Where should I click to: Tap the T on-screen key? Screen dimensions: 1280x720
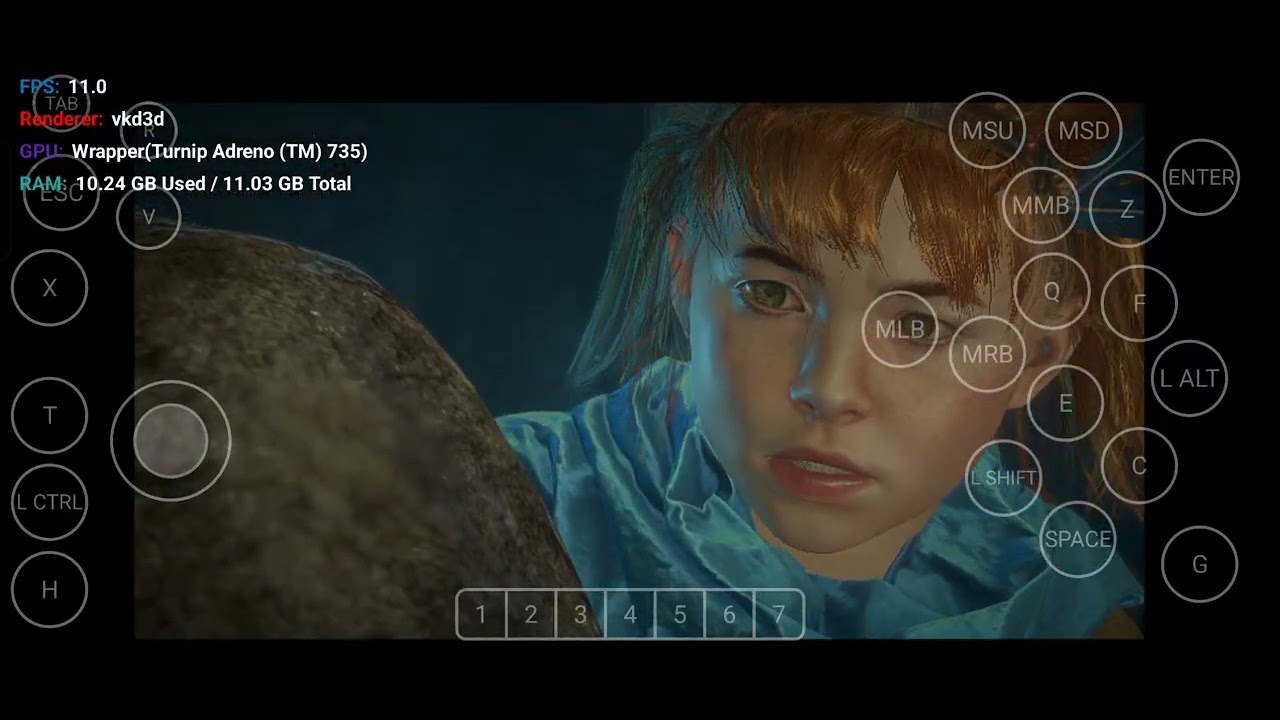point(49,415)
